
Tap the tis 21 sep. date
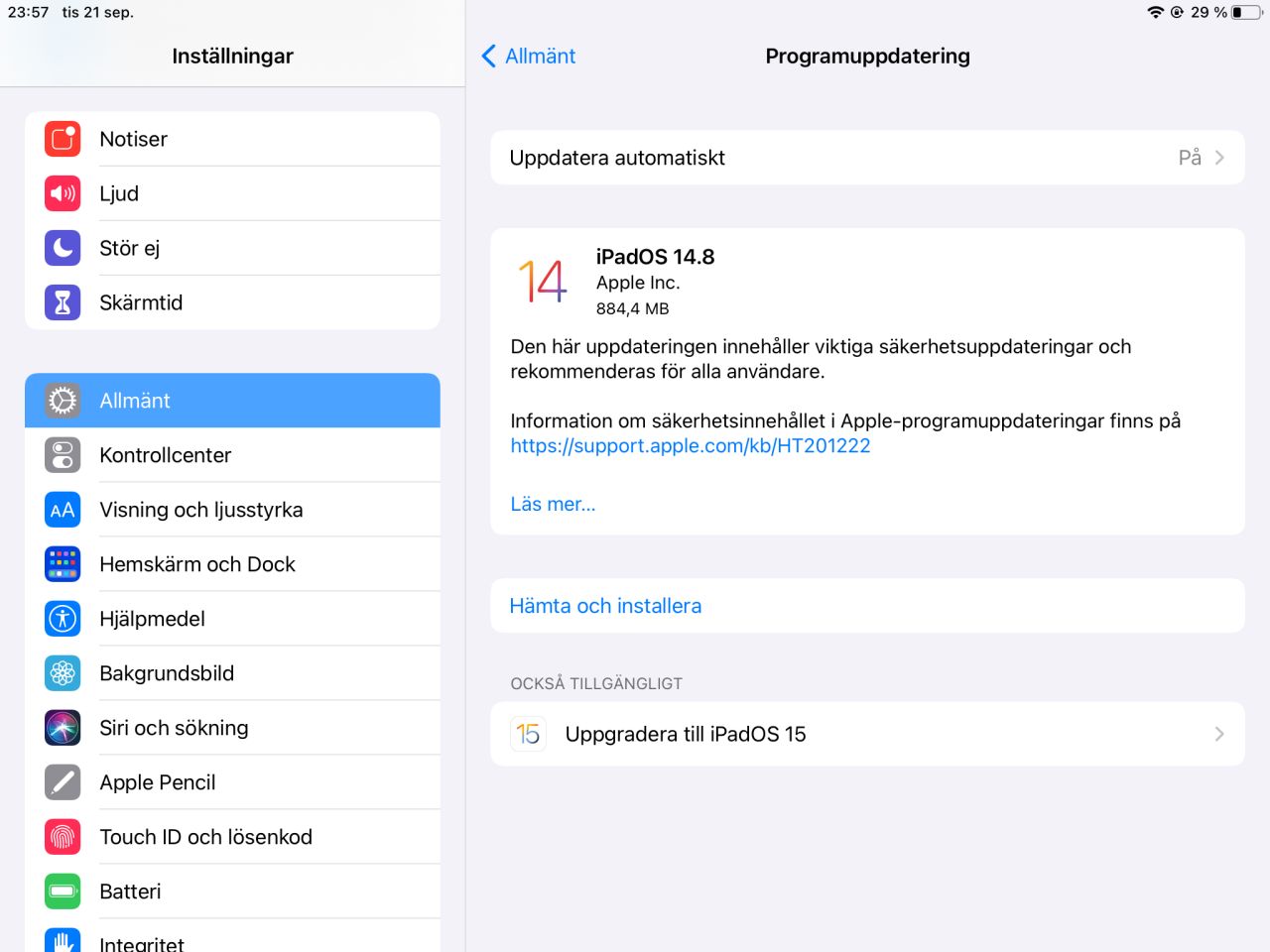97,12
